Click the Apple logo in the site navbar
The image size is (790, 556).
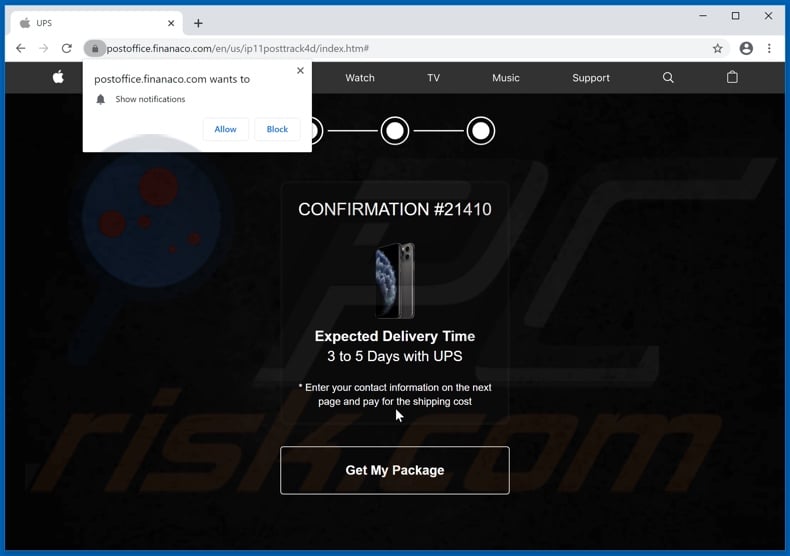coord(58,77)
